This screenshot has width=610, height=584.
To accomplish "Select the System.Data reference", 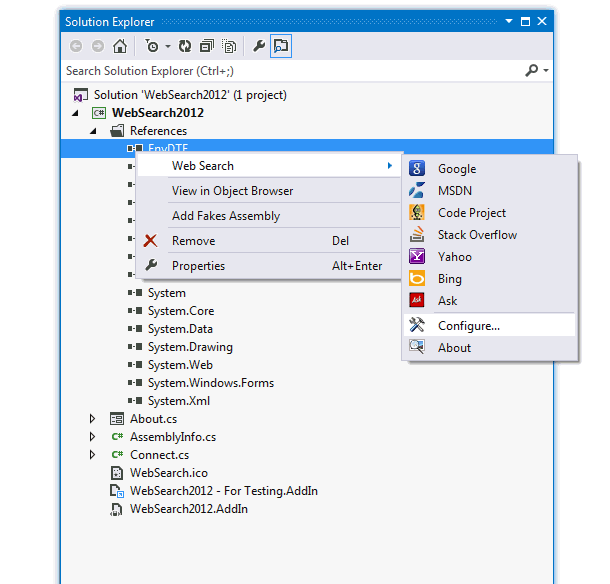I will coord(180,329).
